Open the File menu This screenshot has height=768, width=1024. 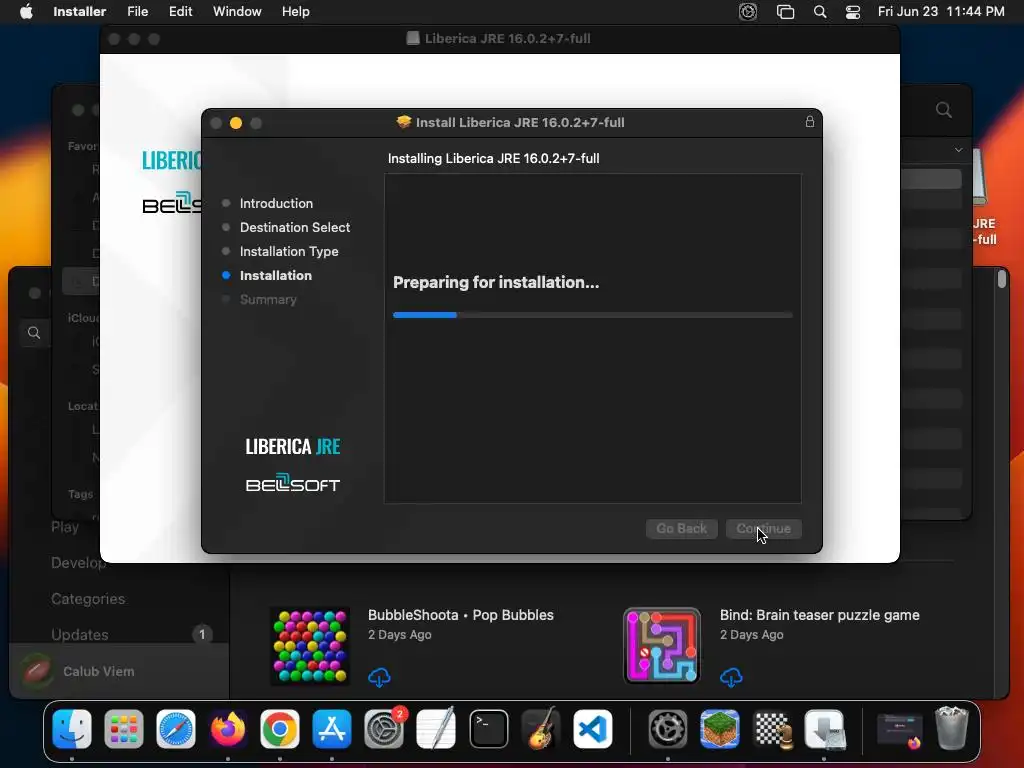(137, 12)
